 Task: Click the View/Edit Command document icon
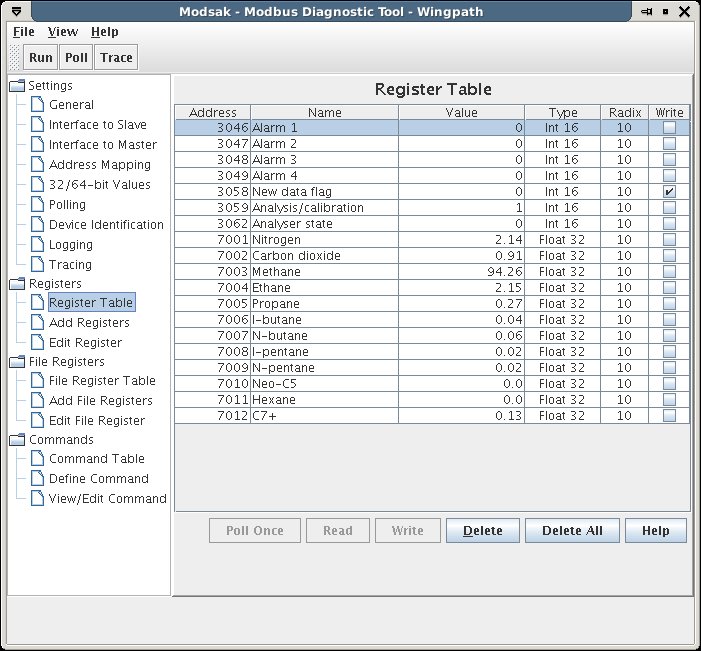tap(38, 498)
